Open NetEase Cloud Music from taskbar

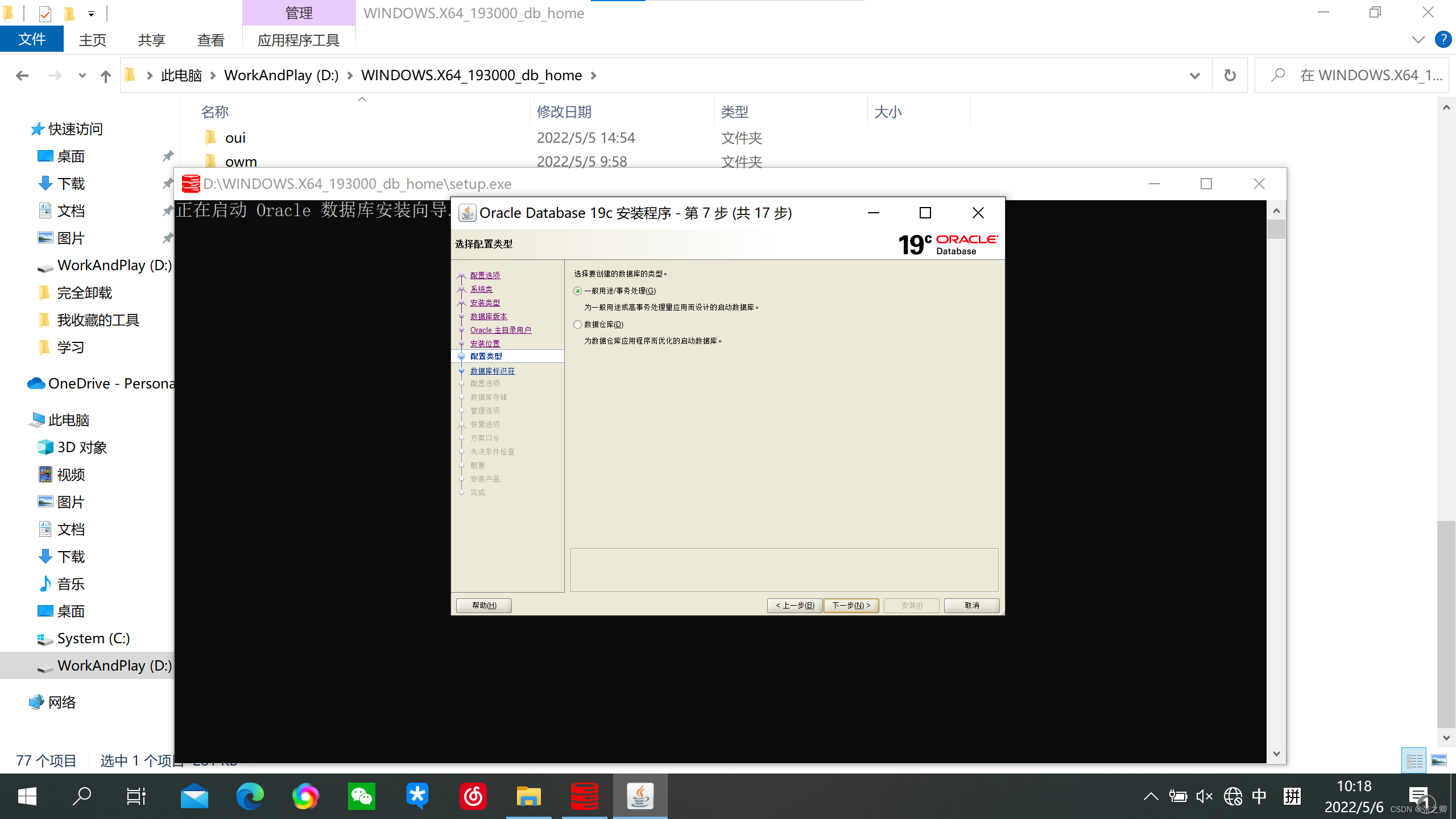(473, 796)
